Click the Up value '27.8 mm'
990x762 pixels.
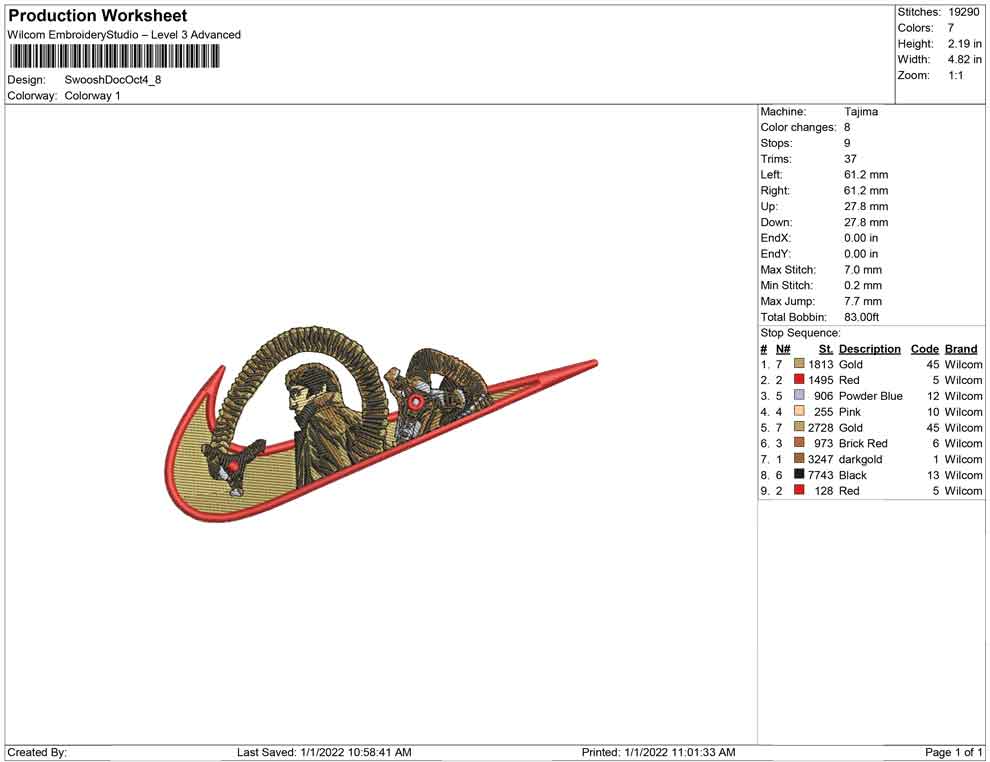tap(866, 206)
